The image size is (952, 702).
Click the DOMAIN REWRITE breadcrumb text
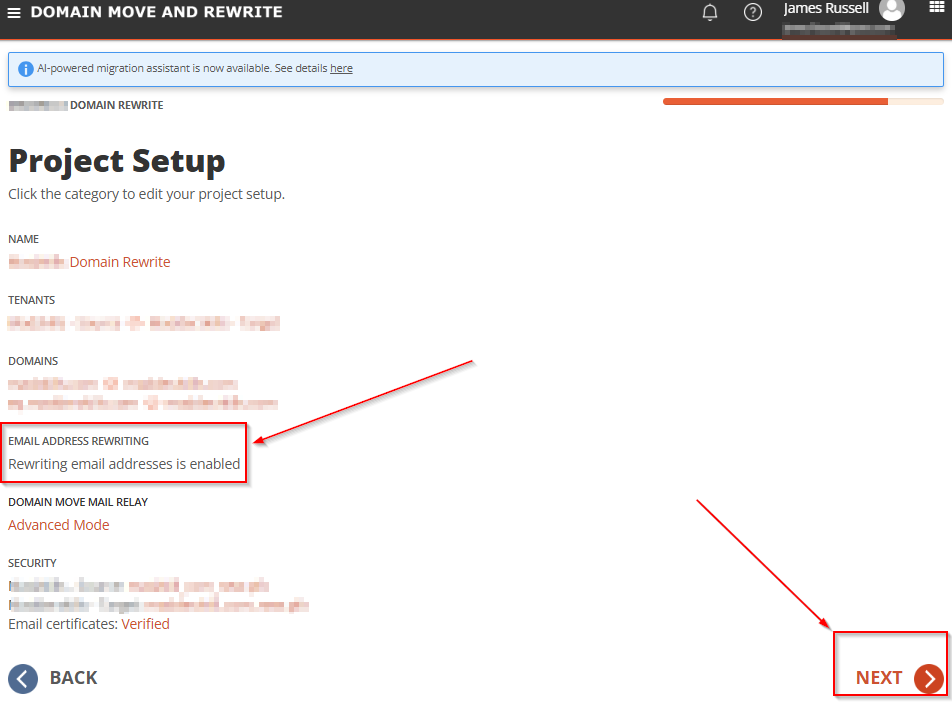[117, 105]
